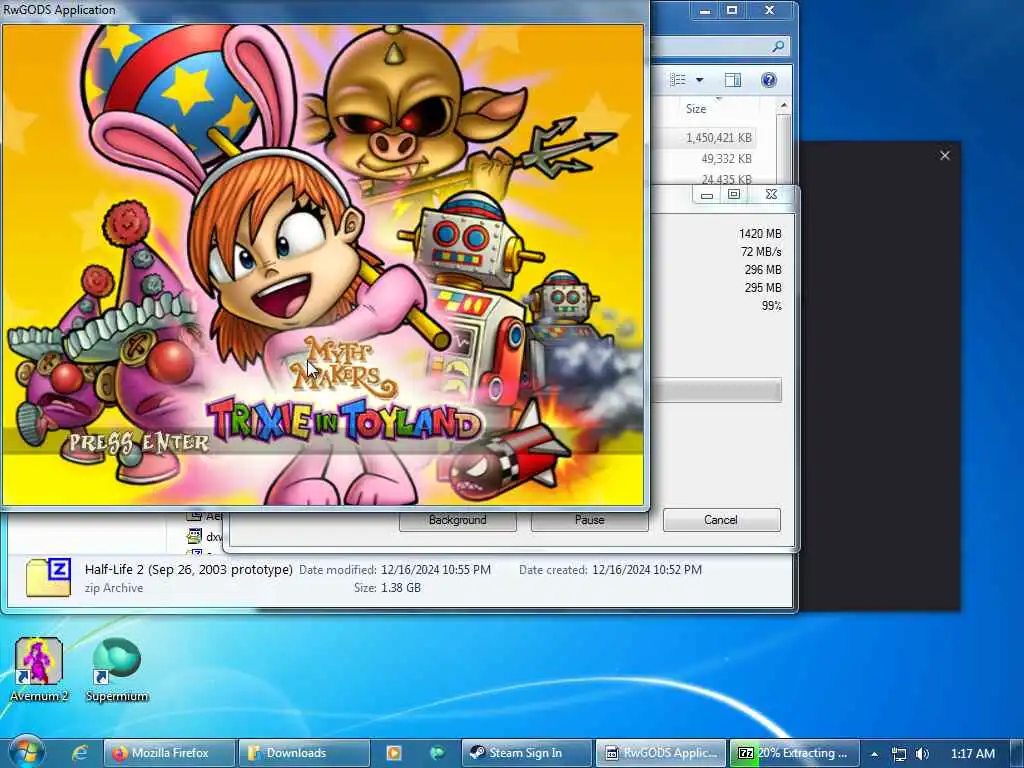1024x768 pixels.
Task: Click the Trixie in Toyland logo
Action: [344, 420]
